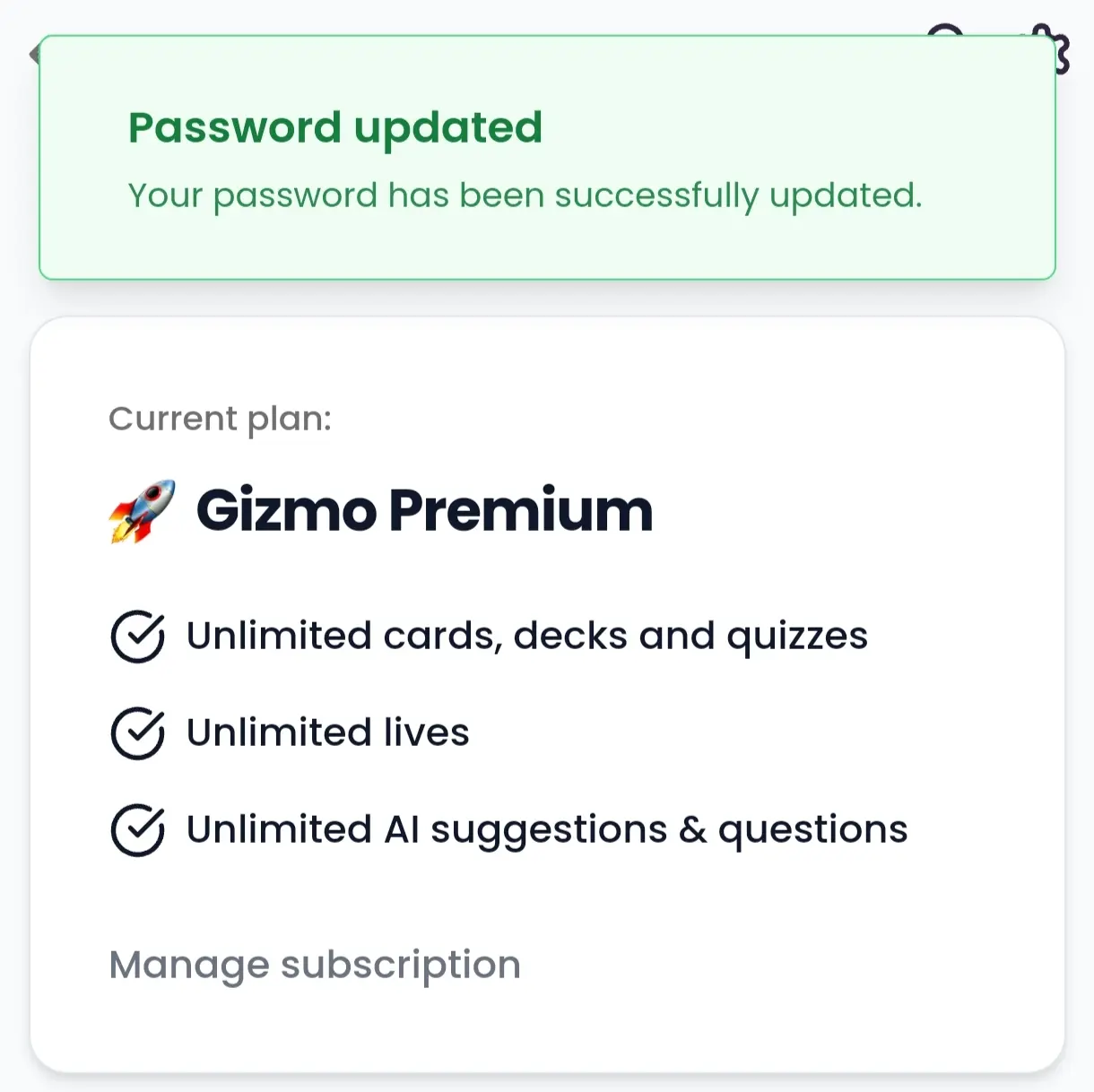Click the checkmark beside Unlimited AI suggestions
The height and width of the screenshot is (1092, 1094).
[x=137, y=829]
